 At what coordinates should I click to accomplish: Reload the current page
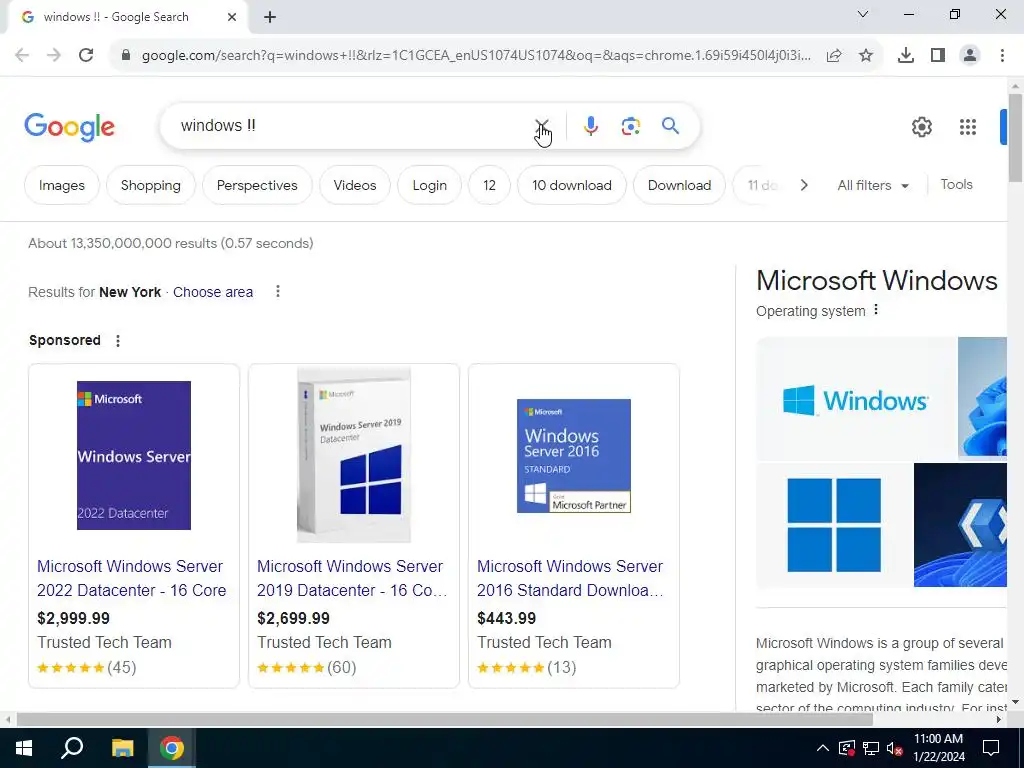[x=86, y=56]
